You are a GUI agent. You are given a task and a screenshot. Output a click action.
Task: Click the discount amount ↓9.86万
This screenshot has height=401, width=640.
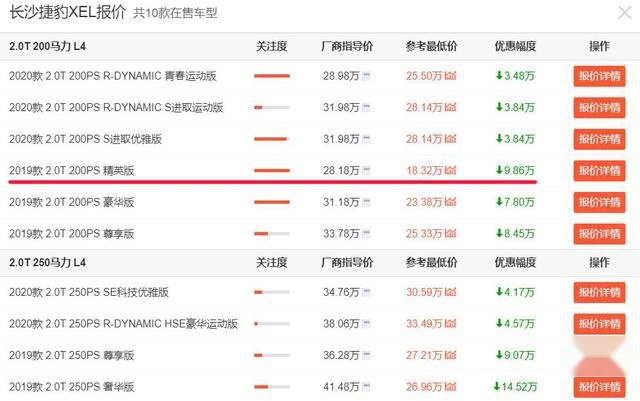click(515, 171)
